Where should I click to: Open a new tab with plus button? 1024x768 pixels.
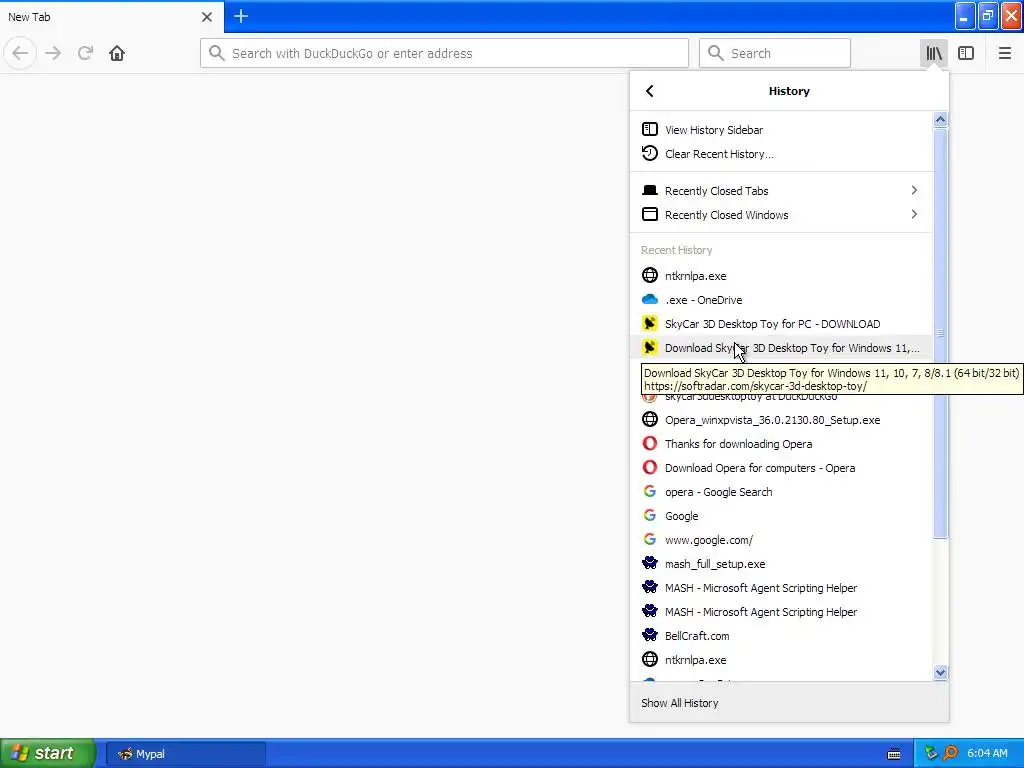click(x=240, y=16)
